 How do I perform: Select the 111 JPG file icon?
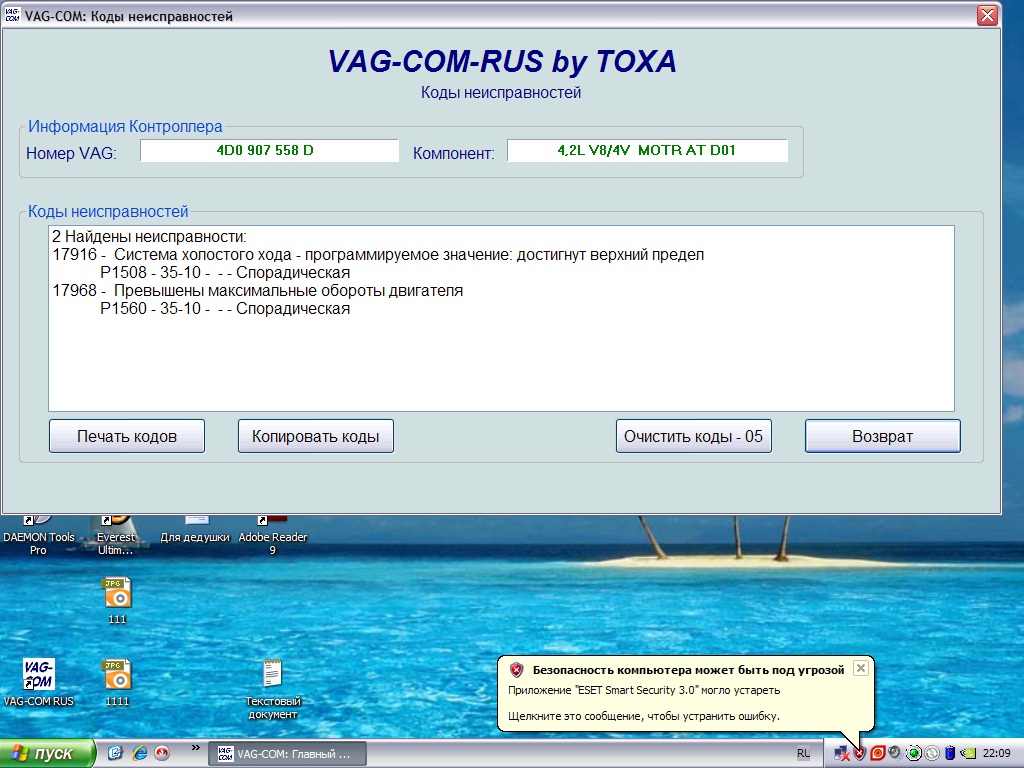tap(117, 595)
